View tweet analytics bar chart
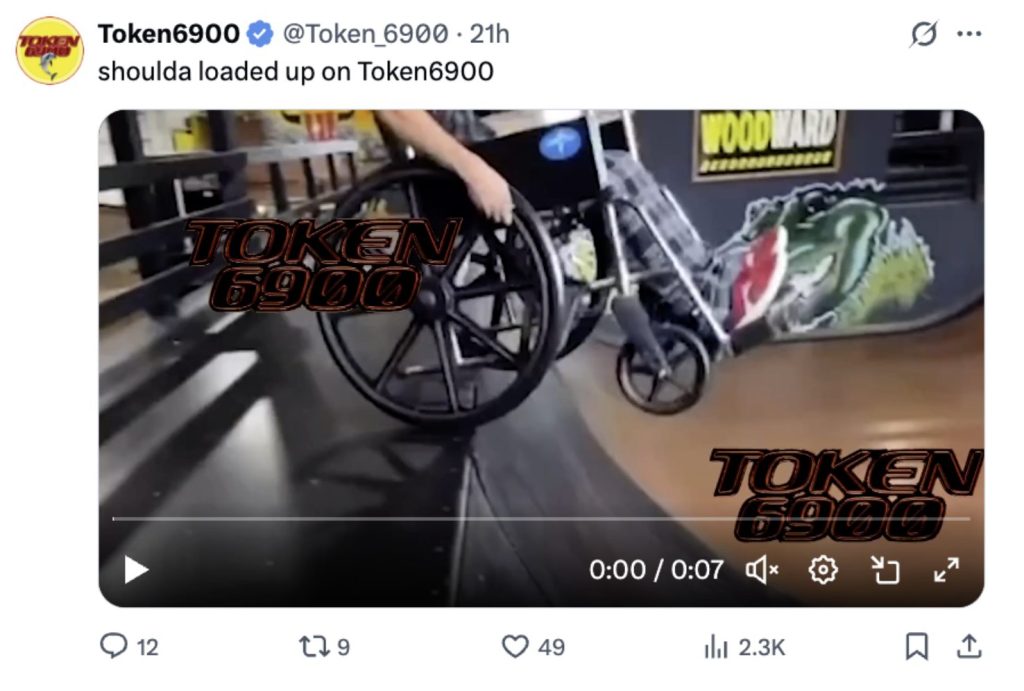The height and width of the screenshot is (691, 1024). (x=716, y=647)
